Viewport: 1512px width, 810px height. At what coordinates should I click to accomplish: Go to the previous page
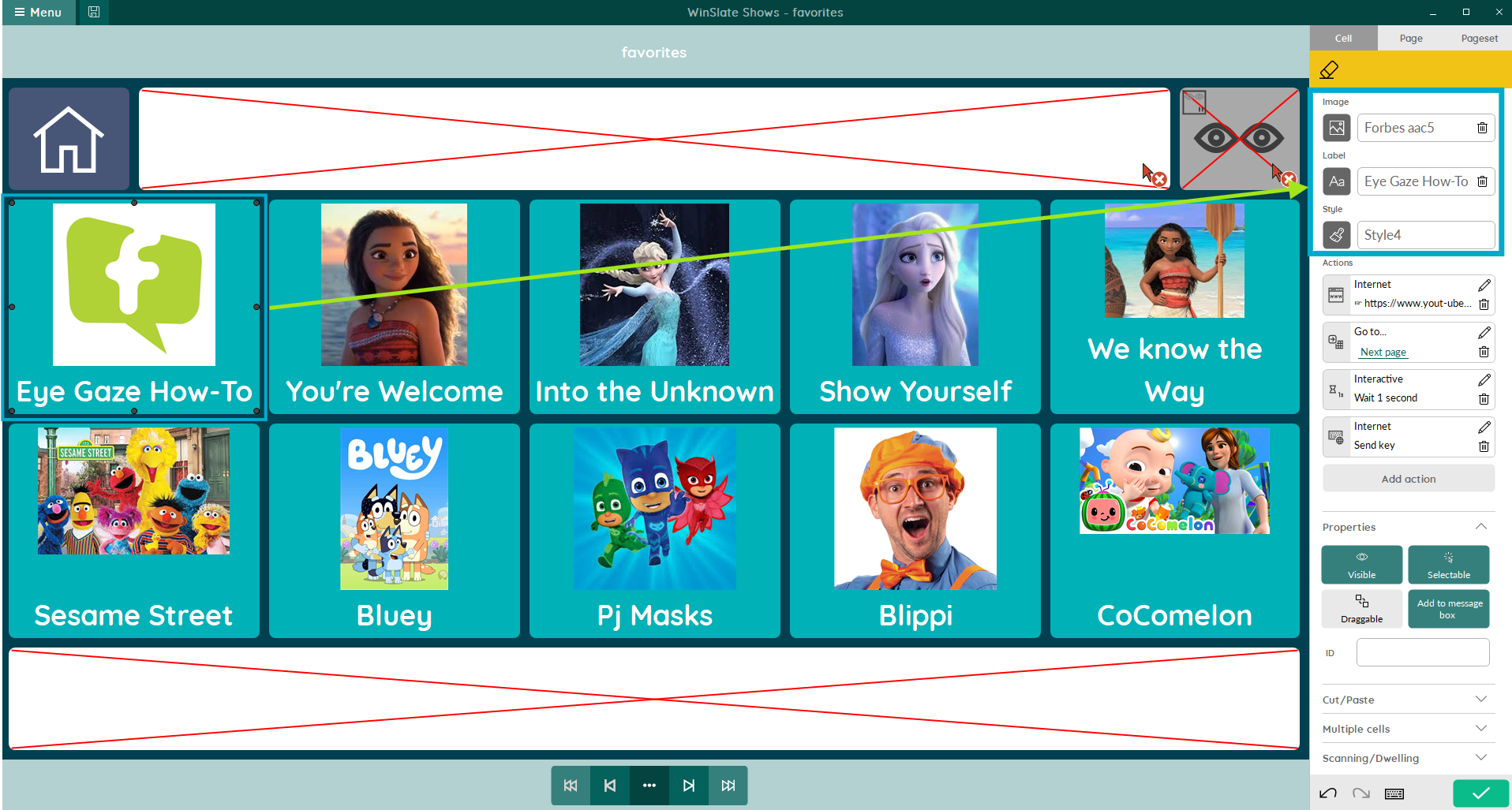tap(610, 786)
